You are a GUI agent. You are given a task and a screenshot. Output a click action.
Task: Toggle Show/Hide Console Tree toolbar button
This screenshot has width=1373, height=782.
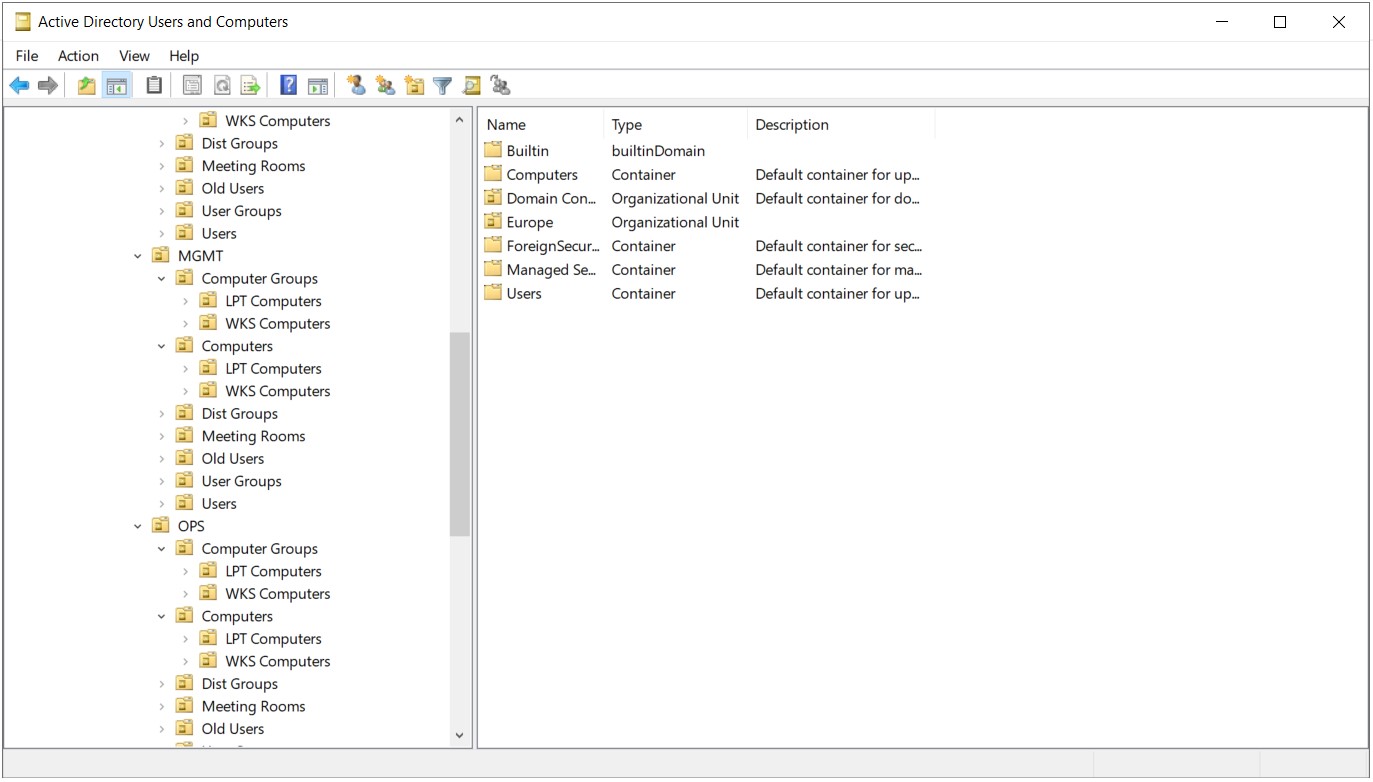tap(117, 86)
